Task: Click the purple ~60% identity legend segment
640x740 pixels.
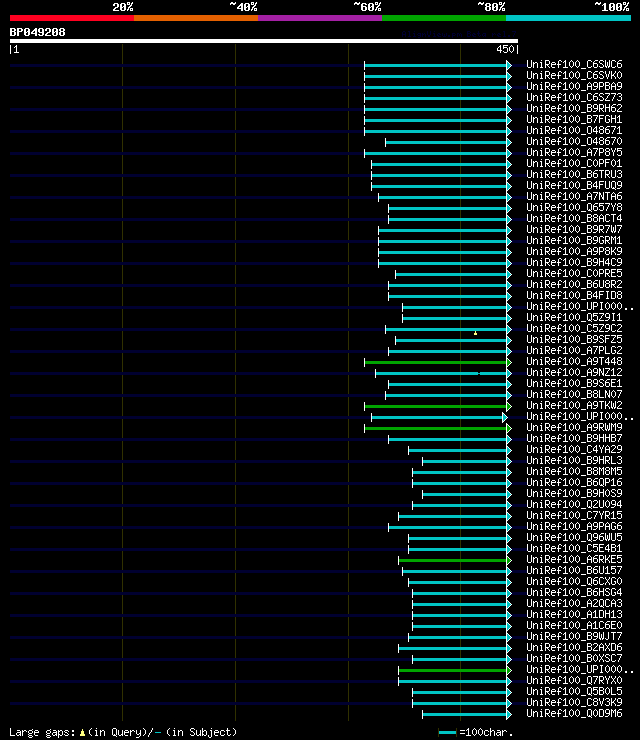Action: point(320,18)
